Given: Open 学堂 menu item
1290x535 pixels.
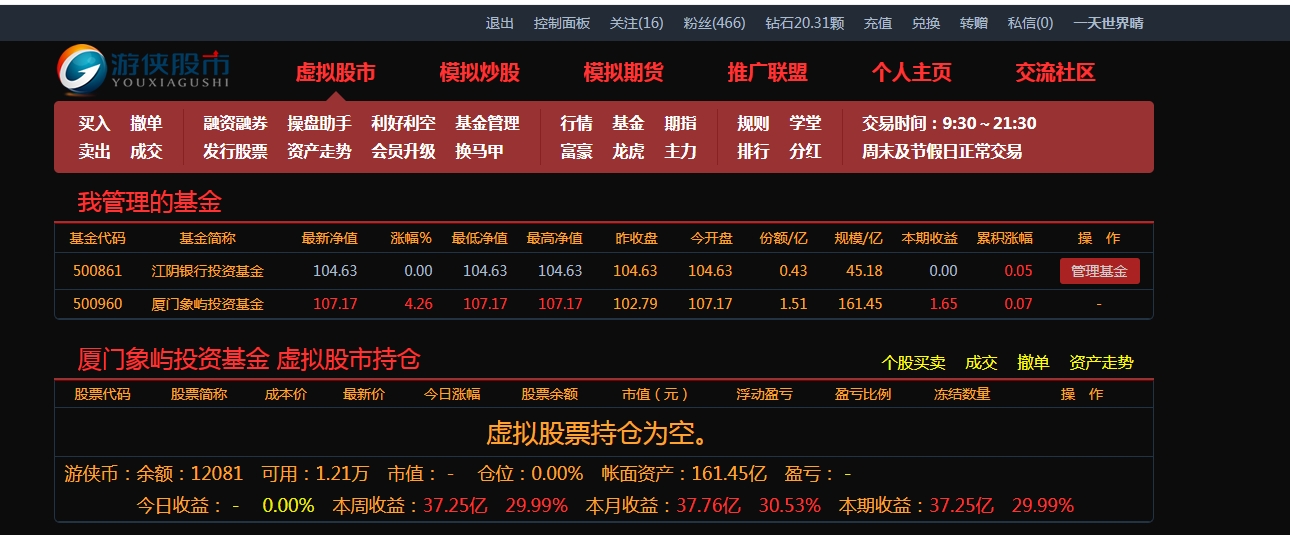Looking at the screenshot, I should click(805, 123).
